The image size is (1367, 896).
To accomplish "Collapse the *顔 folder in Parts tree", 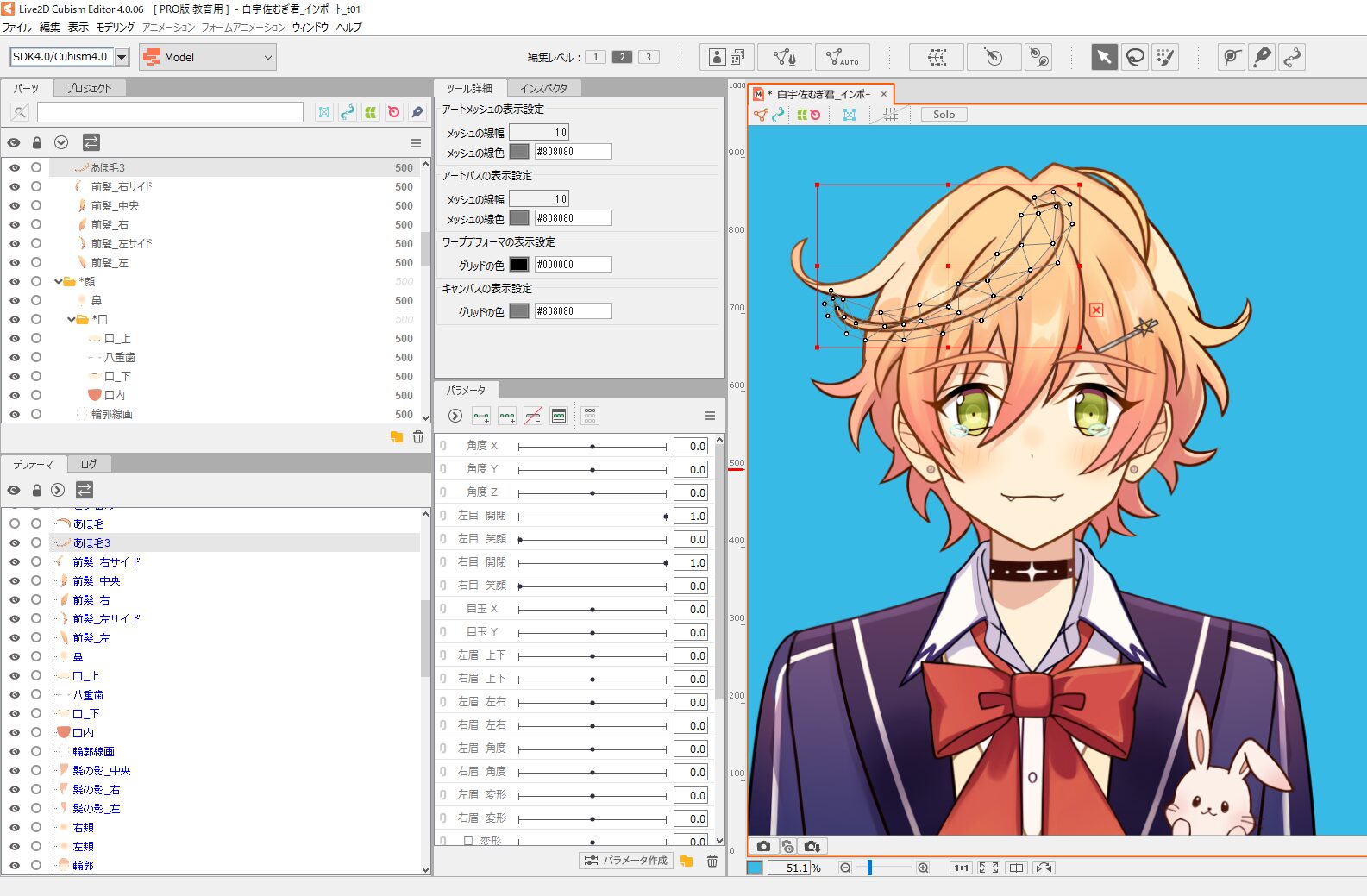I will pos(58,281).
